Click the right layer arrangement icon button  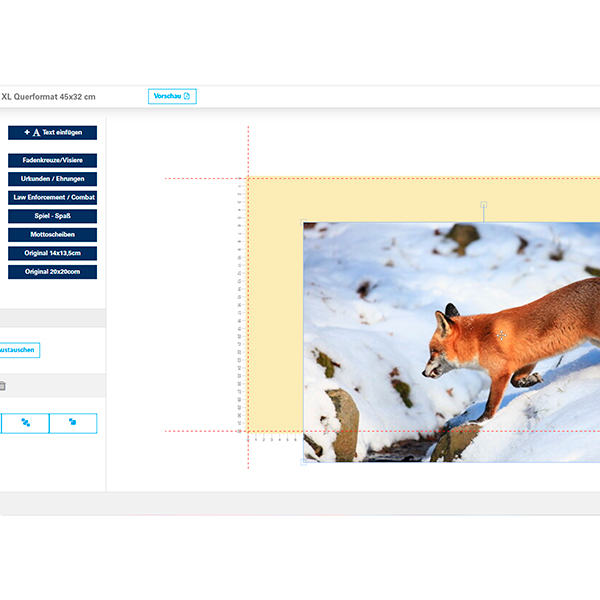(73, 423)
